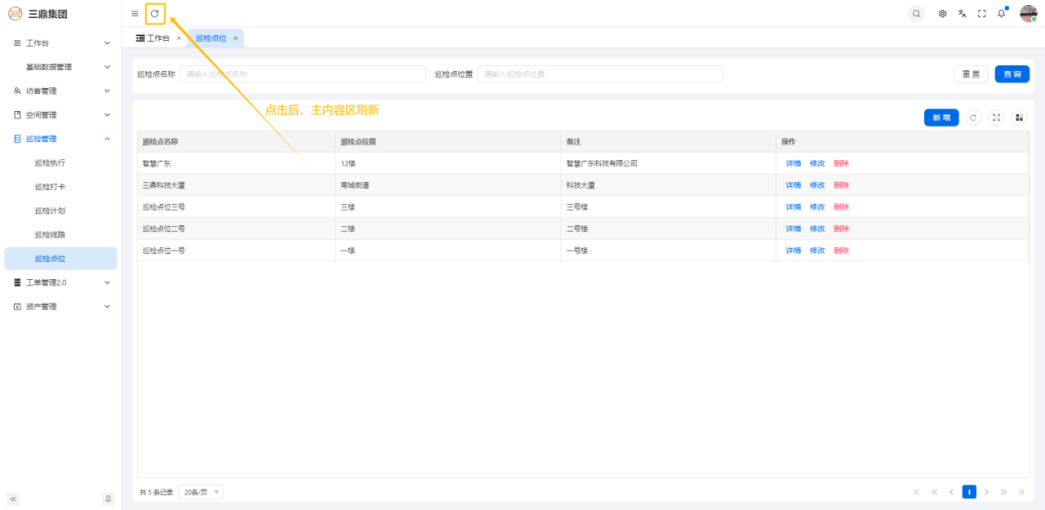
Task: Click the table refresh icon beside 新增
Action: click(x=973, y=118)
